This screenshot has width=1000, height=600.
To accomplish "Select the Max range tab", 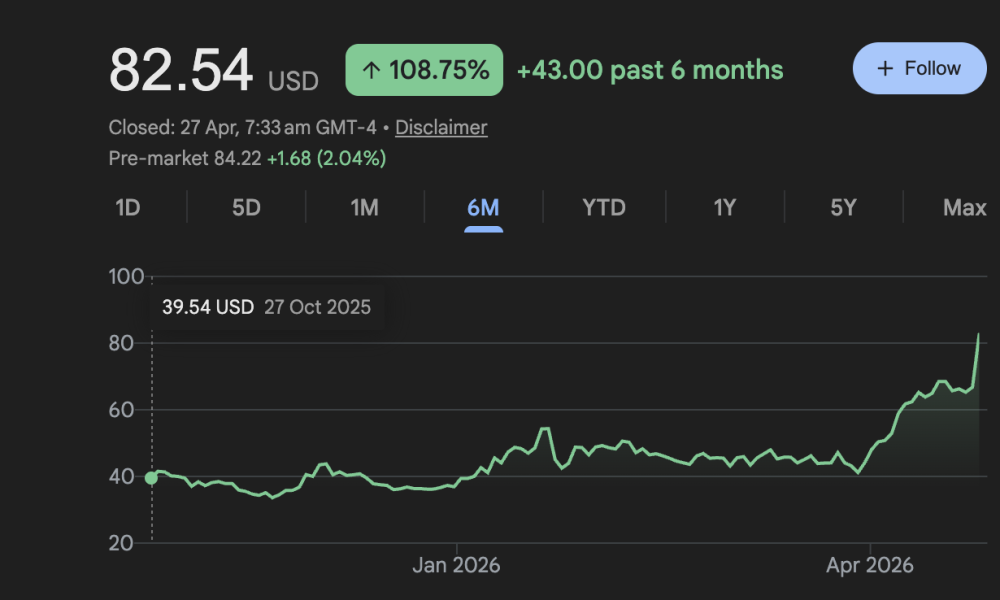I will 964,207.
